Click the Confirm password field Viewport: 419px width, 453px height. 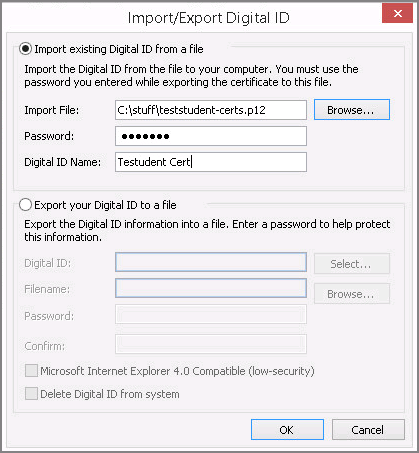[x=211, y=344]
